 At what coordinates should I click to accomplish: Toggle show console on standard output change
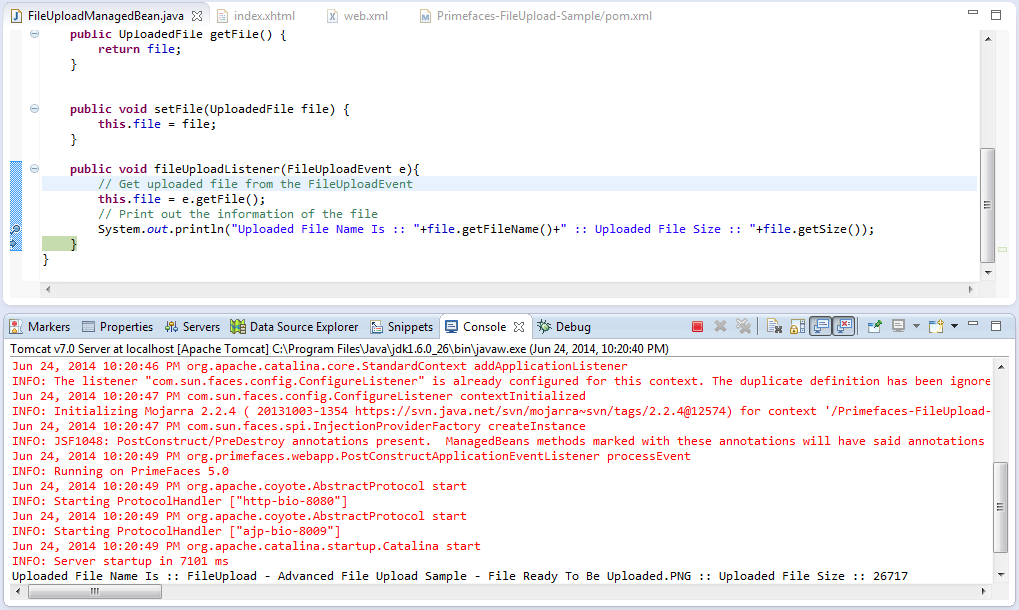click(x=820, y=327)
